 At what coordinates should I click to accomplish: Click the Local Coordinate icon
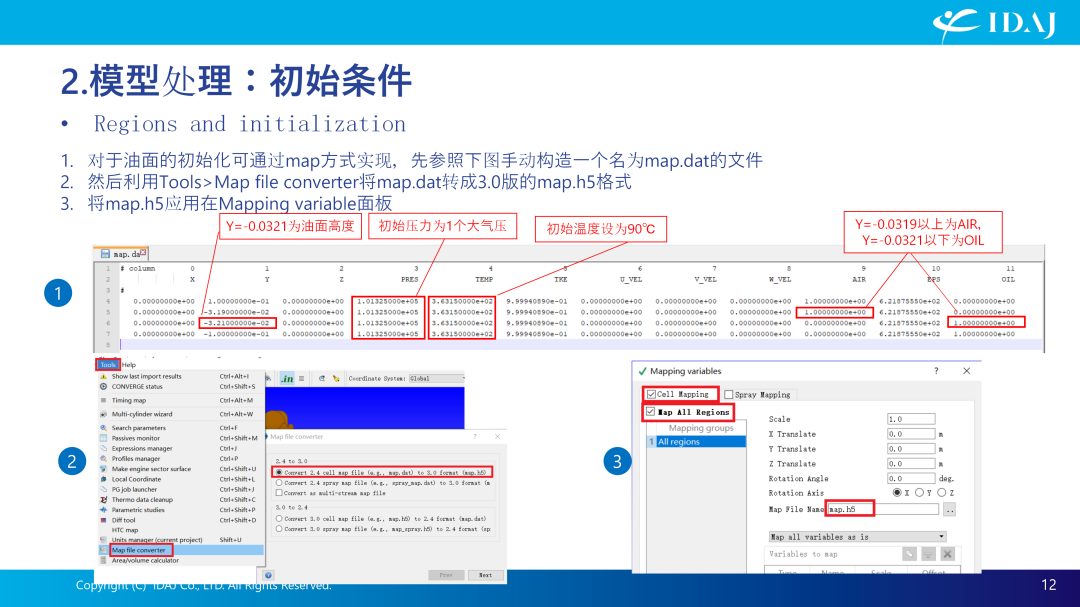103,480
